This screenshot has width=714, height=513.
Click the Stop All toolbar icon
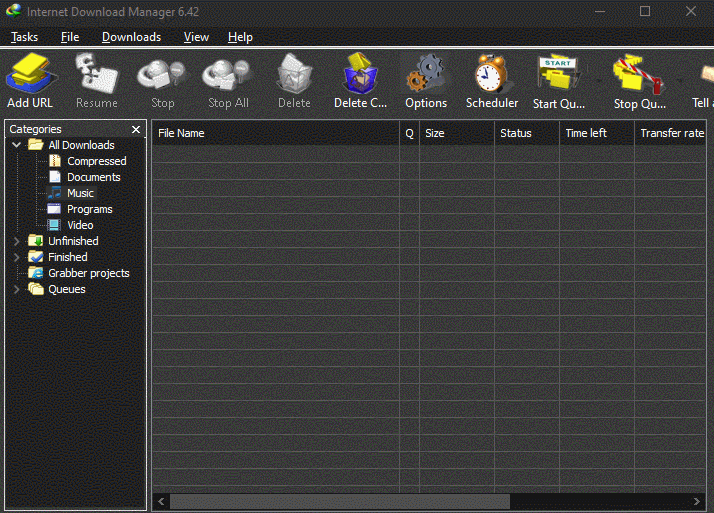pyautogui.click(x=227, y=74)
